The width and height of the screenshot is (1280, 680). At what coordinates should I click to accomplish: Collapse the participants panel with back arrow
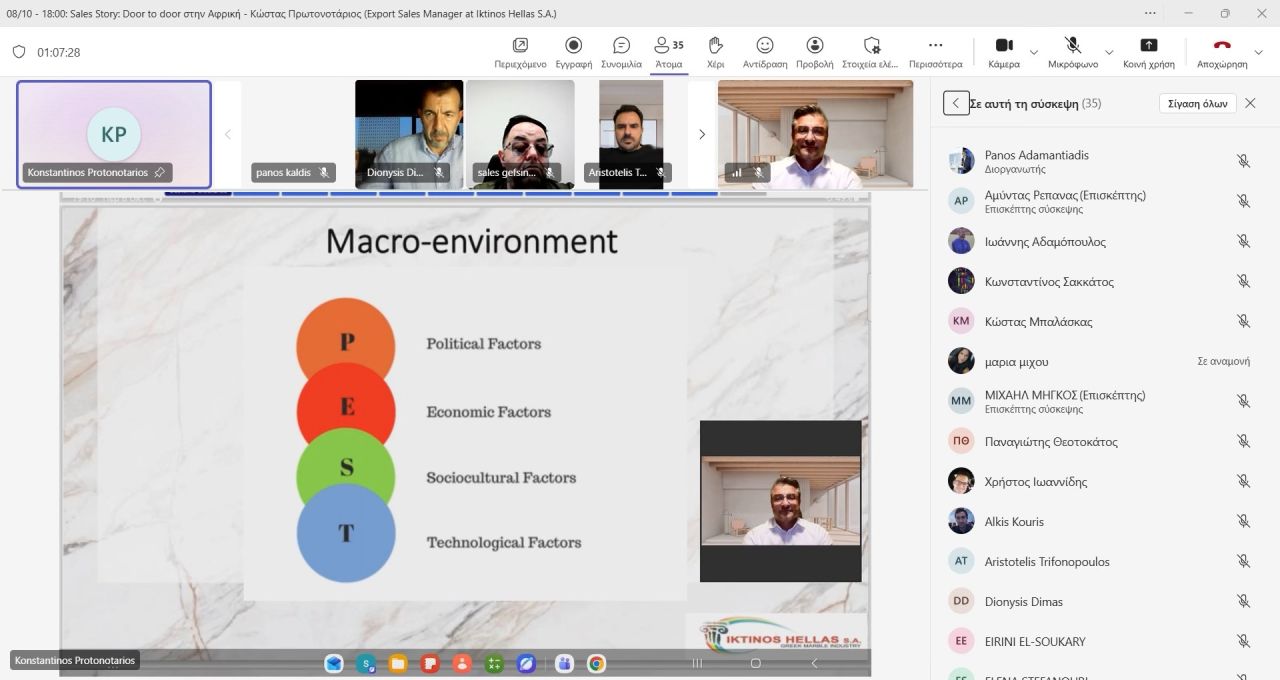click(956, 103)
